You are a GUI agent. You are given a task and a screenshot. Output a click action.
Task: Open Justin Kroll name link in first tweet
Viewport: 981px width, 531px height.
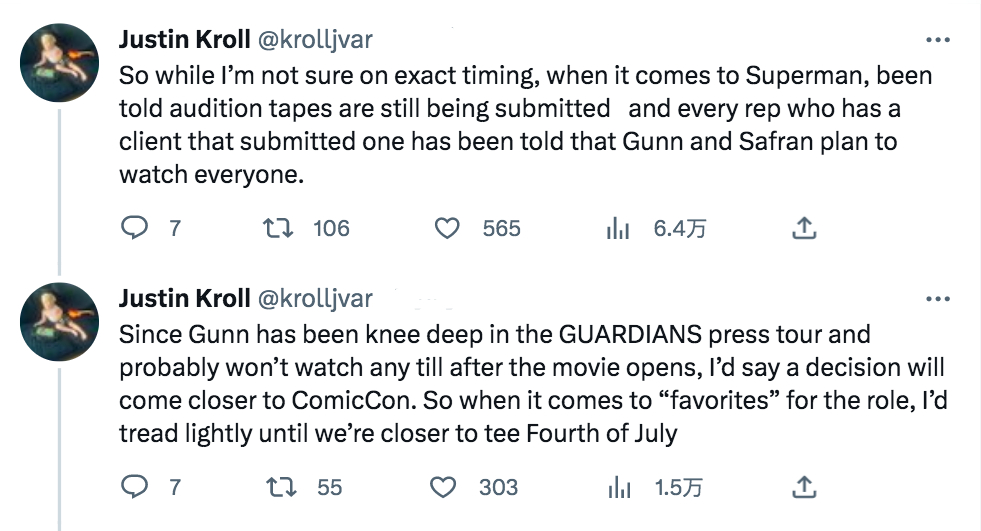[x=185, y=40]
